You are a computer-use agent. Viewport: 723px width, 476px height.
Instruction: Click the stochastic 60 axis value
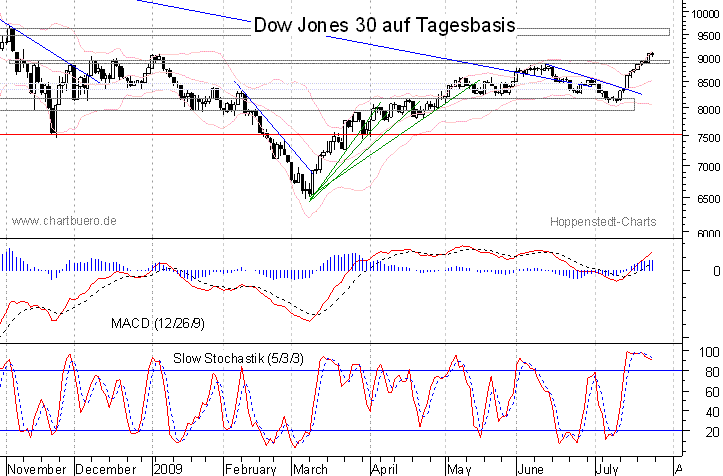coord(712,392)
